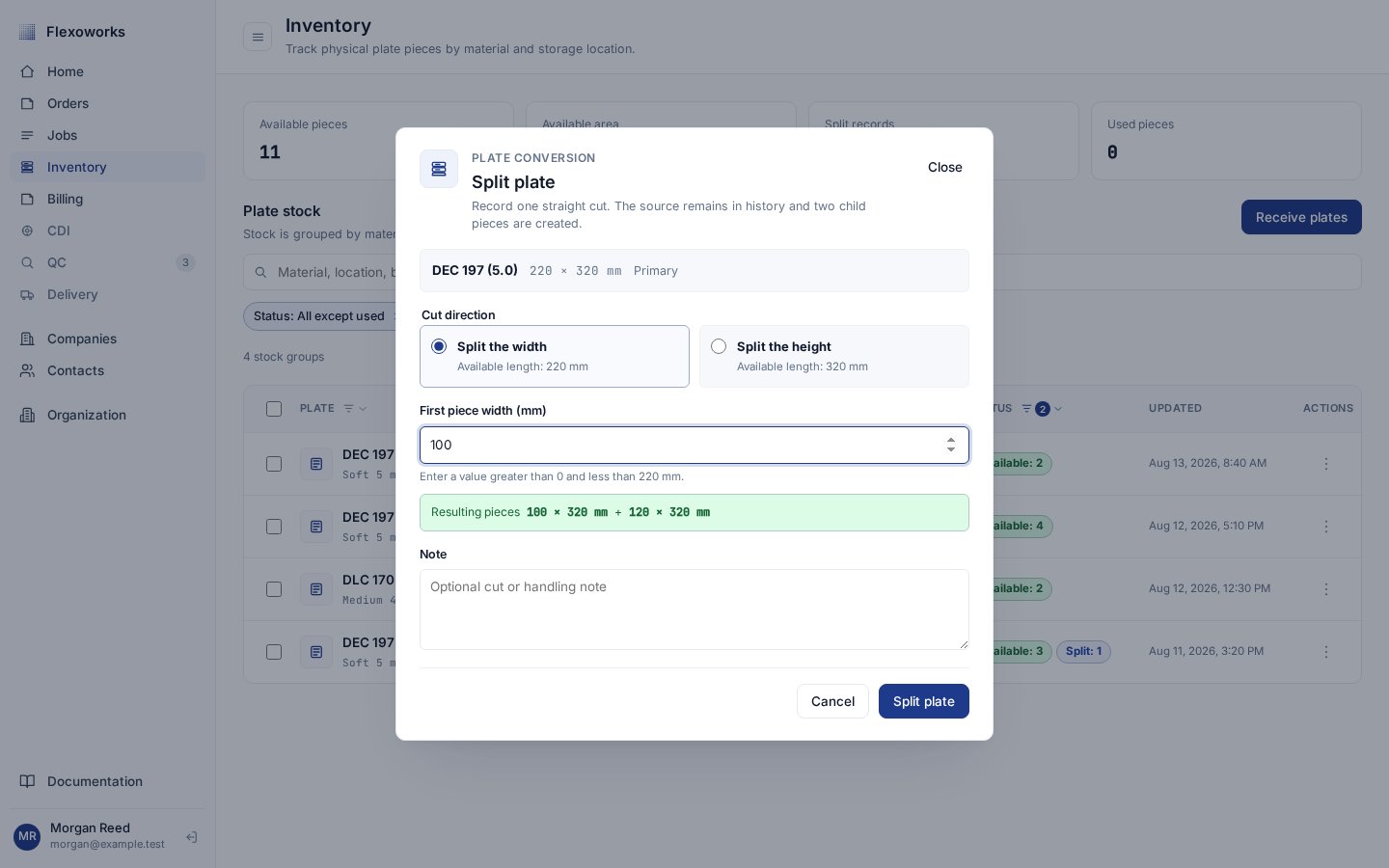Check the row updated Aug 13 8:40 AM
This screenshot has width=1389, height=868.
point(274,464)
